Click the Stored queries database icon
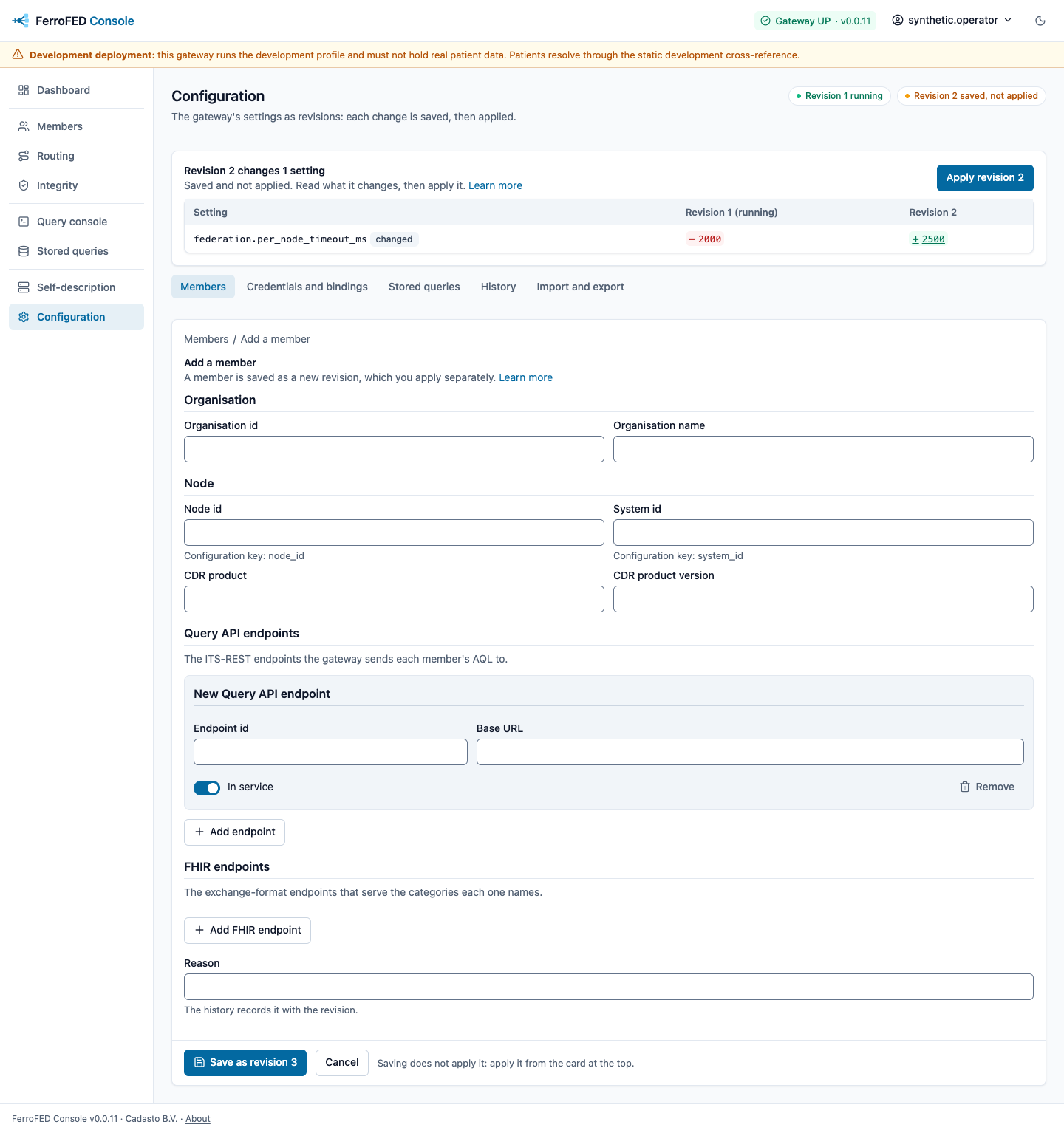 [x=24, y=251]
